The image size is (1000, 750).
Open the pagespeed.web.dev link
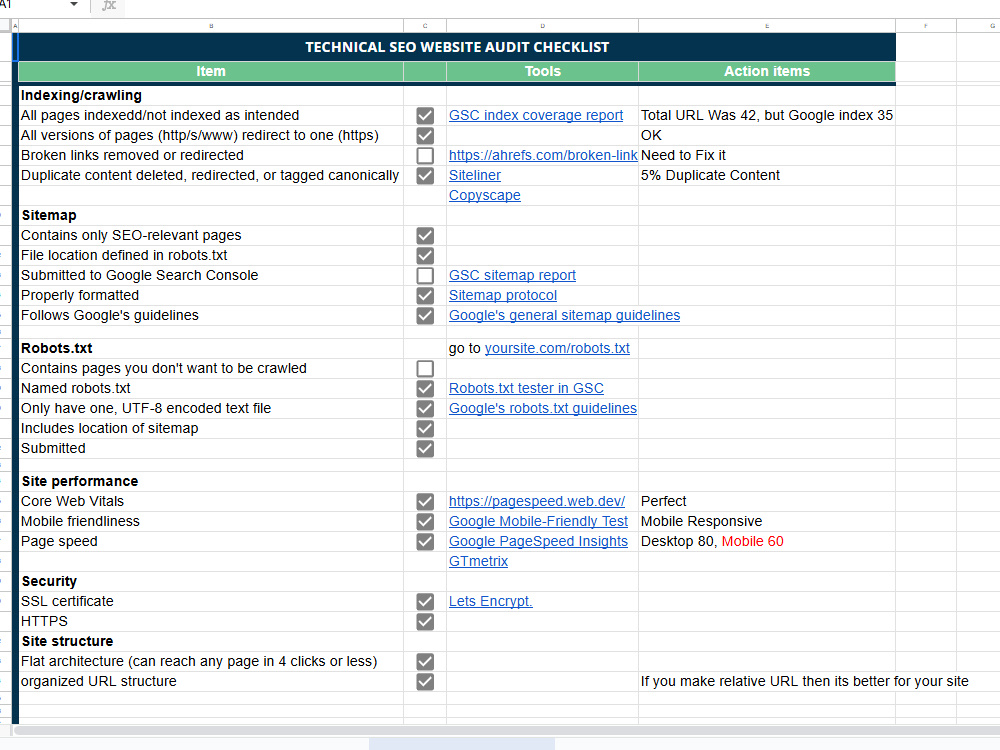537,501
